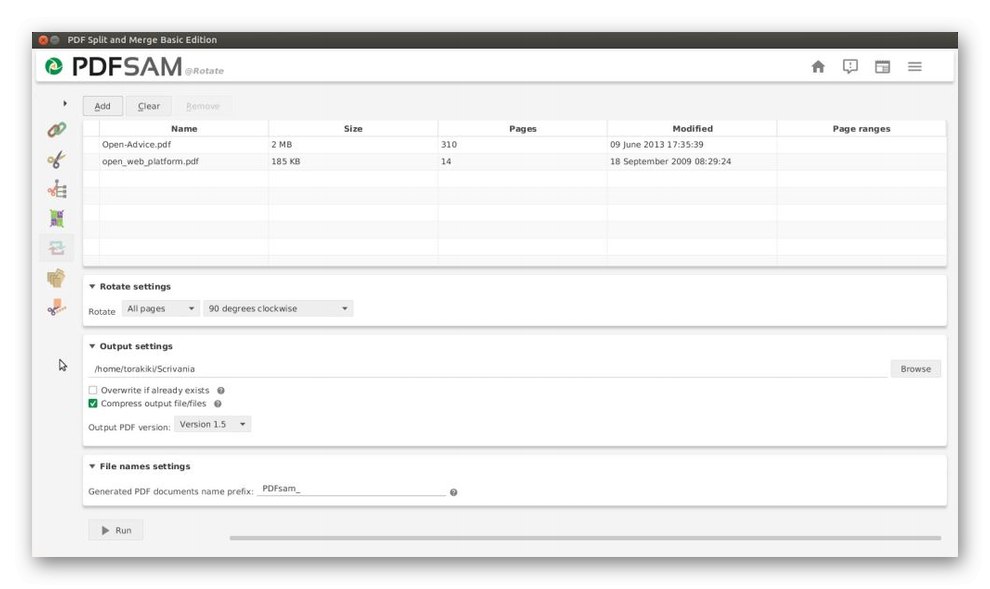The height and width of the screenshot is (589, 990).
Task: Show help for name prefix field
Action: pos(453,492)
